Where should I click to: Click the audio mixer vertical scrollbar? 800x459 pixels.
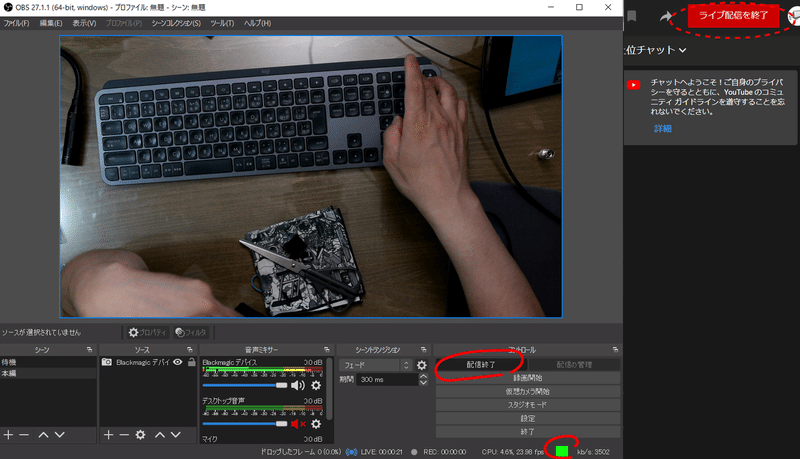[x=330, y=390]
